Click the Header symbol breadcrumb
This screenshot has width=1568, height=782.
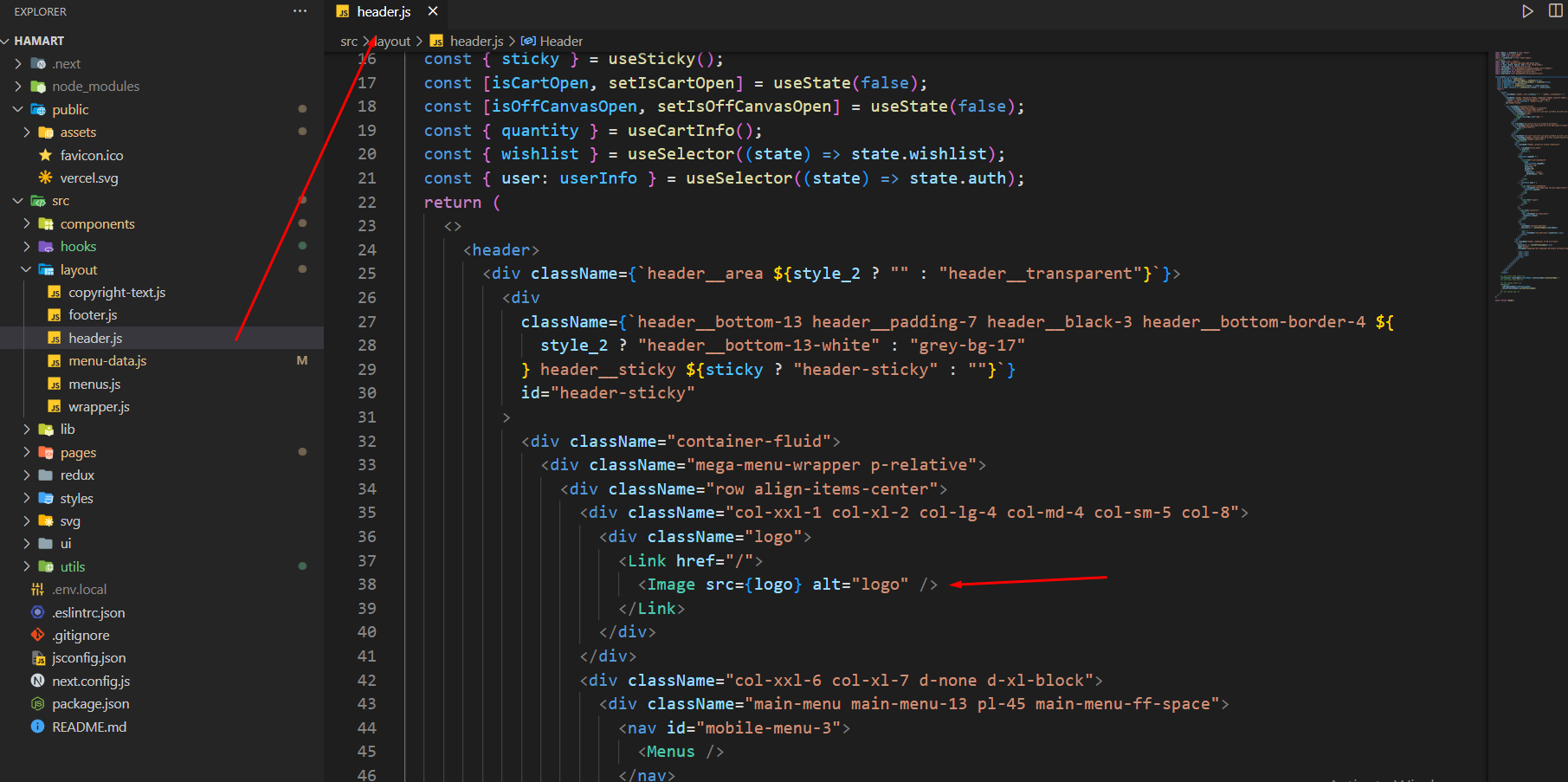561,41
